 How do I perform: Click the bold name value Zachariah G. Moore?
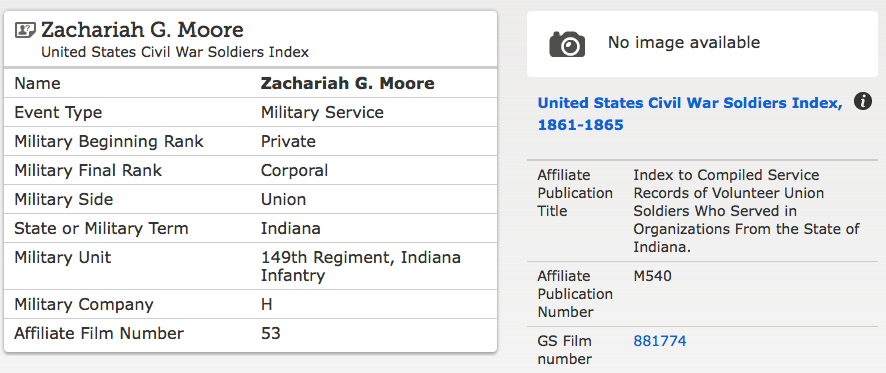[x=348, y=83]
